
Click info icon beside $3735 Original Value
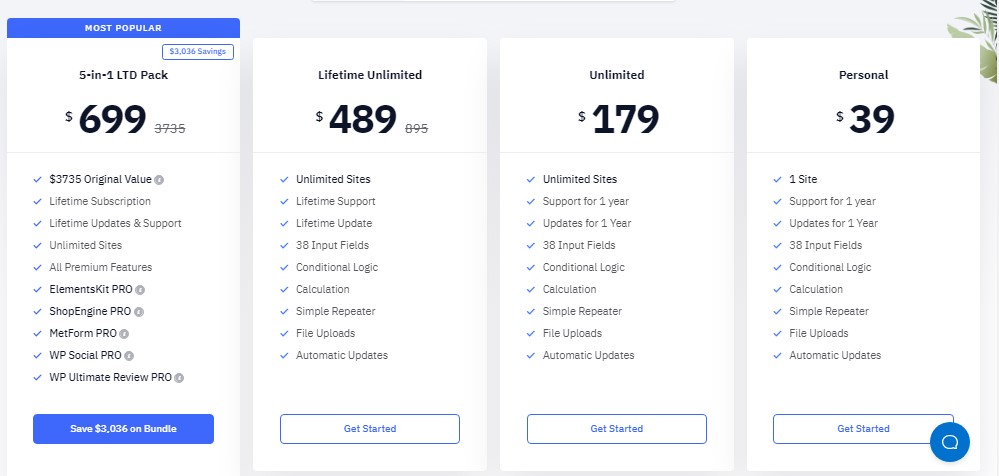[160, 180]
